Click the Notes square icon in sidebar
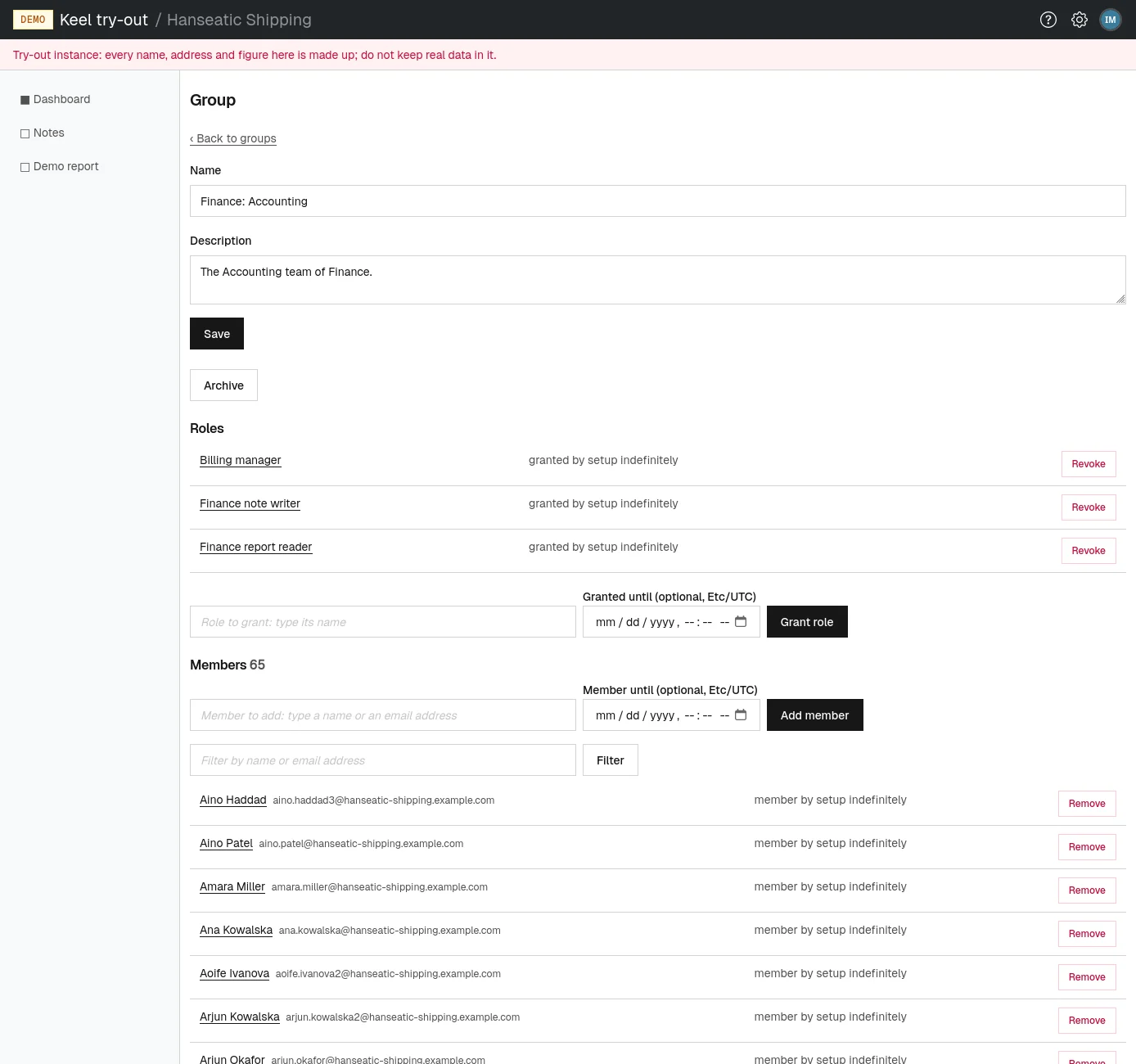Screen dimensions: 1136x1064 (25, 133)
